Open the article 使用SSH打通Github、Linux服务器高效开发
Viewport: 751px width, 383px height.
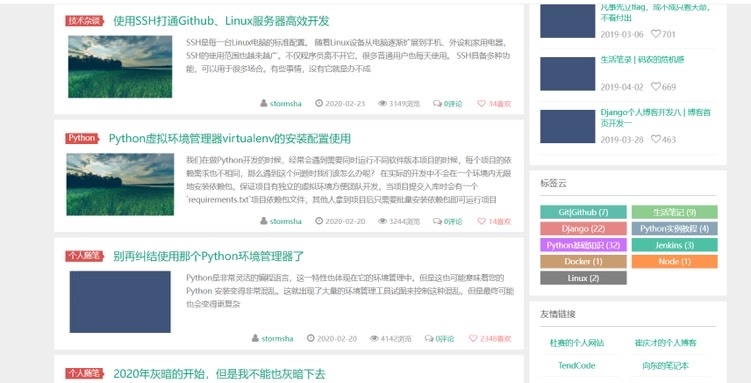click(221, 21)
